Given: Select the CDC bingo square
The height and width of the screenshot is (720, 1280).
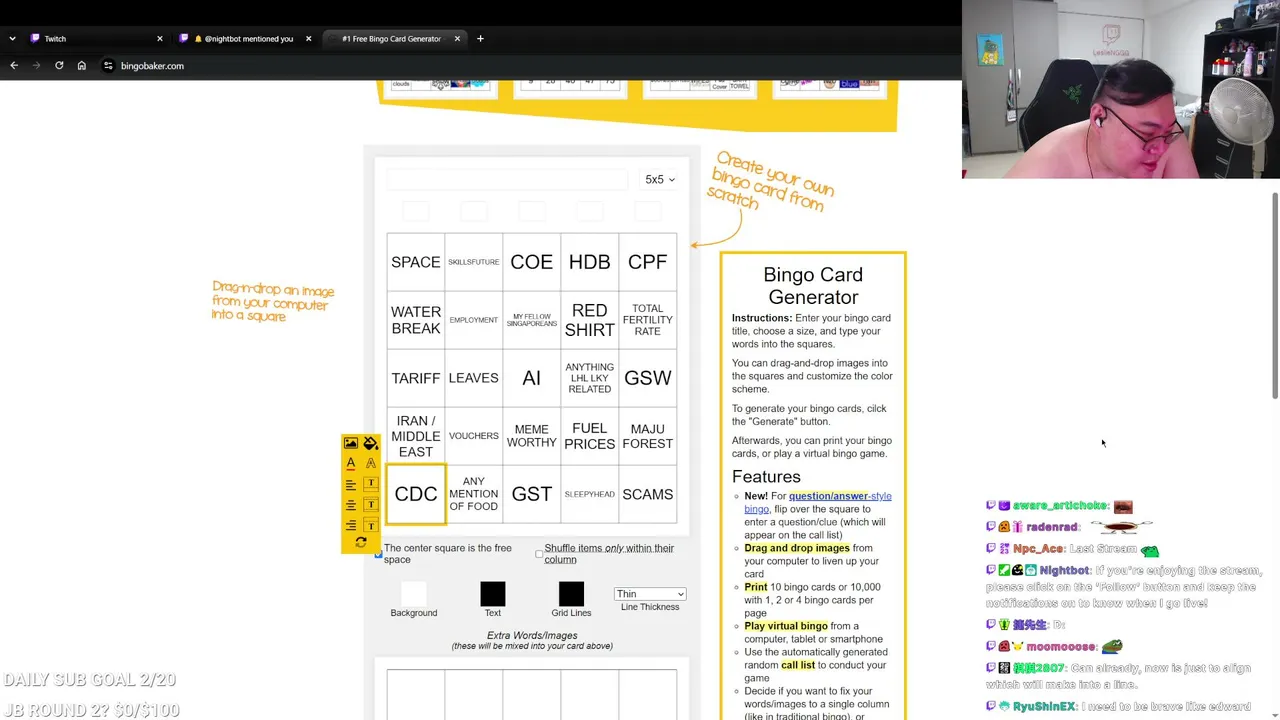Looking at the screenshot, I should coord(416,494).
